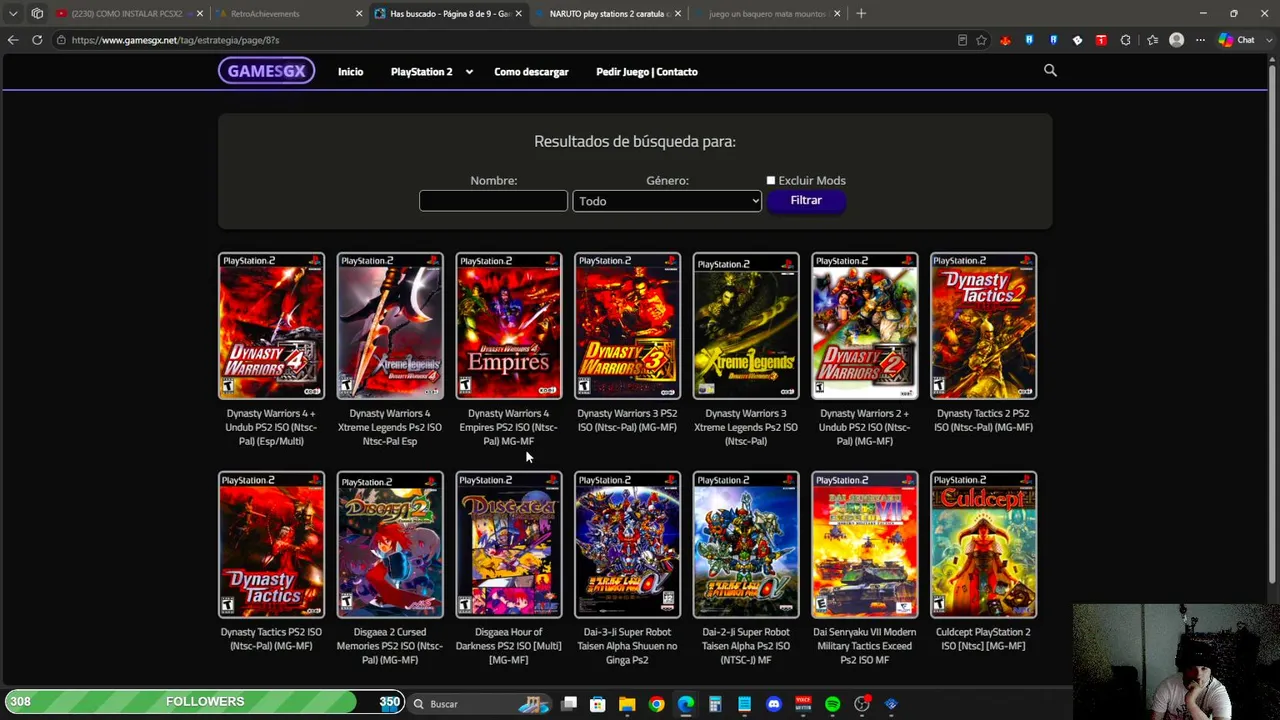Open the Inicio menu item
The height and width of the screenshot is (720, 1280).
point(350,72)
